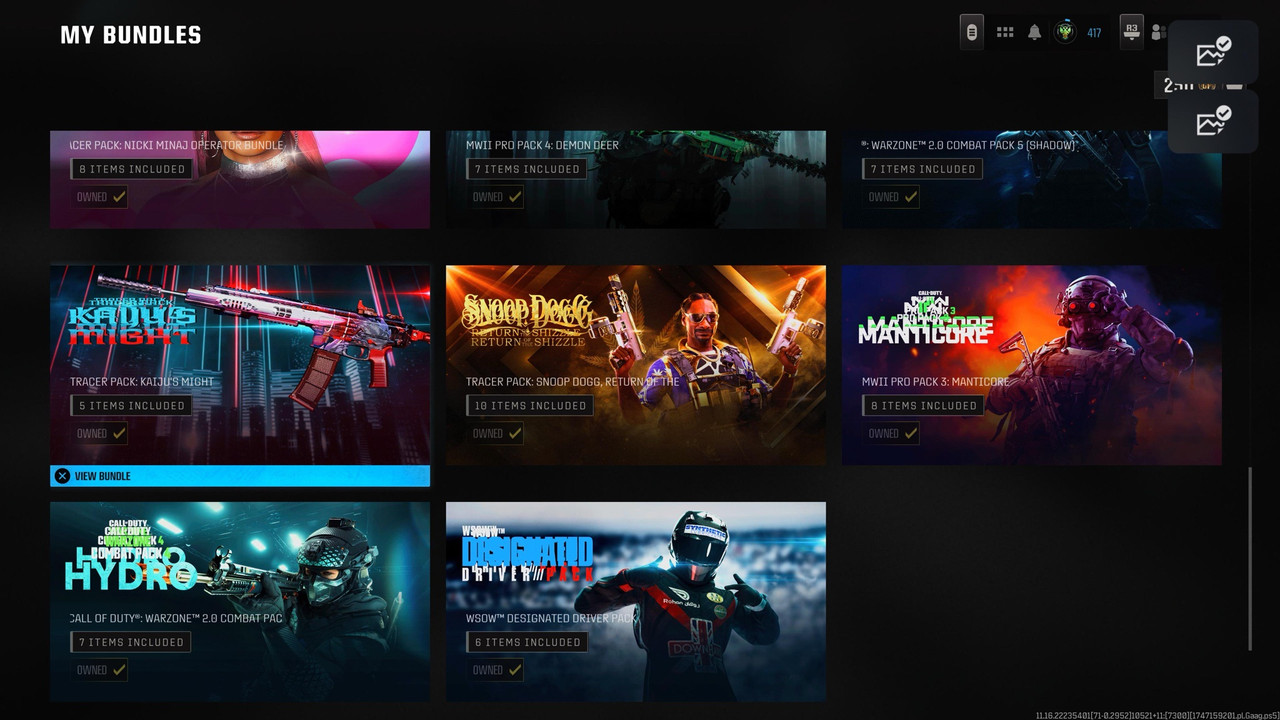Screen dimensions: 1280x720
Task: Click the 417 level number
Action: 1094,33
